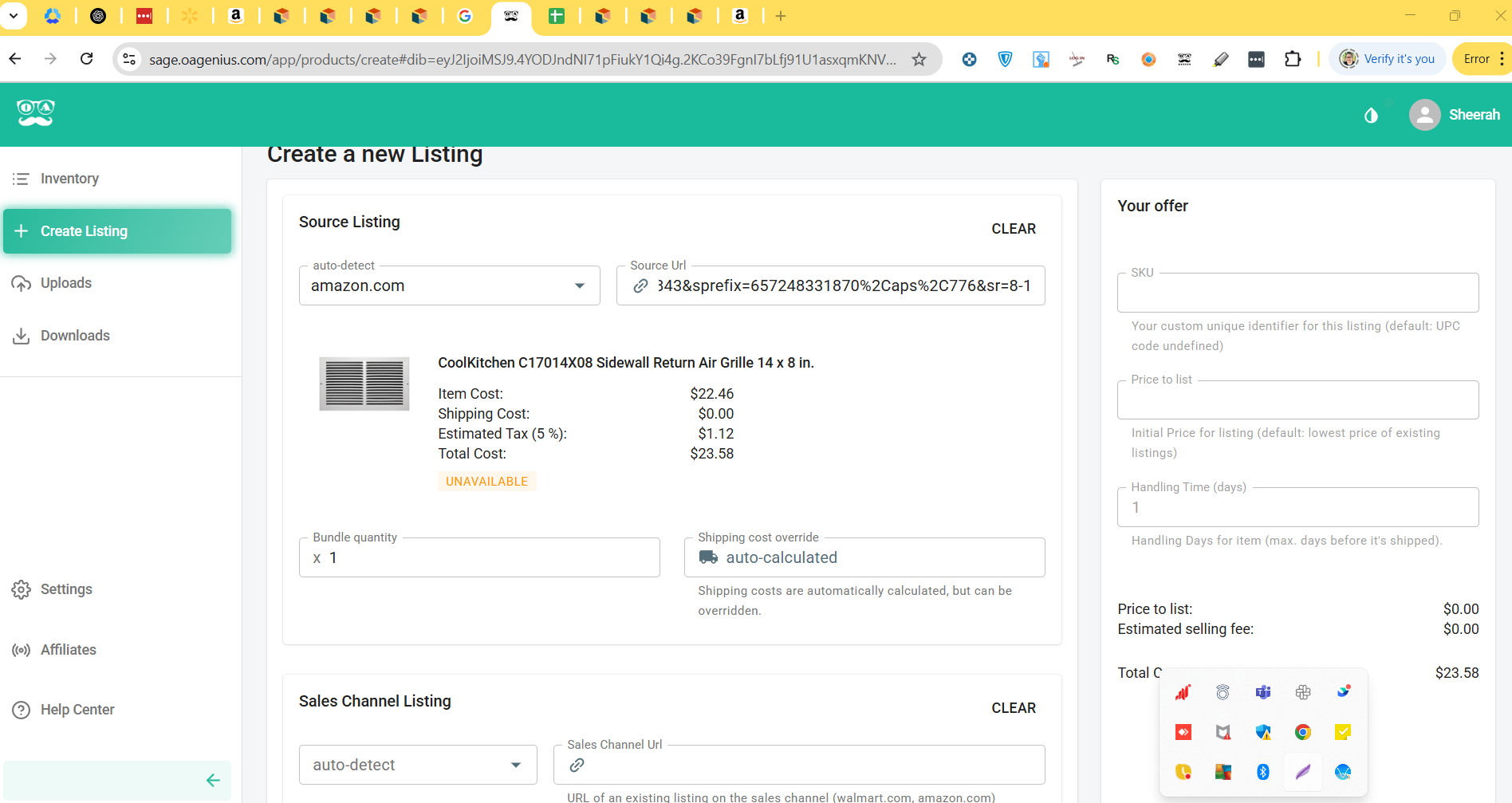Click the SKU input field

pyautogui.click(x=1297, y=293)
